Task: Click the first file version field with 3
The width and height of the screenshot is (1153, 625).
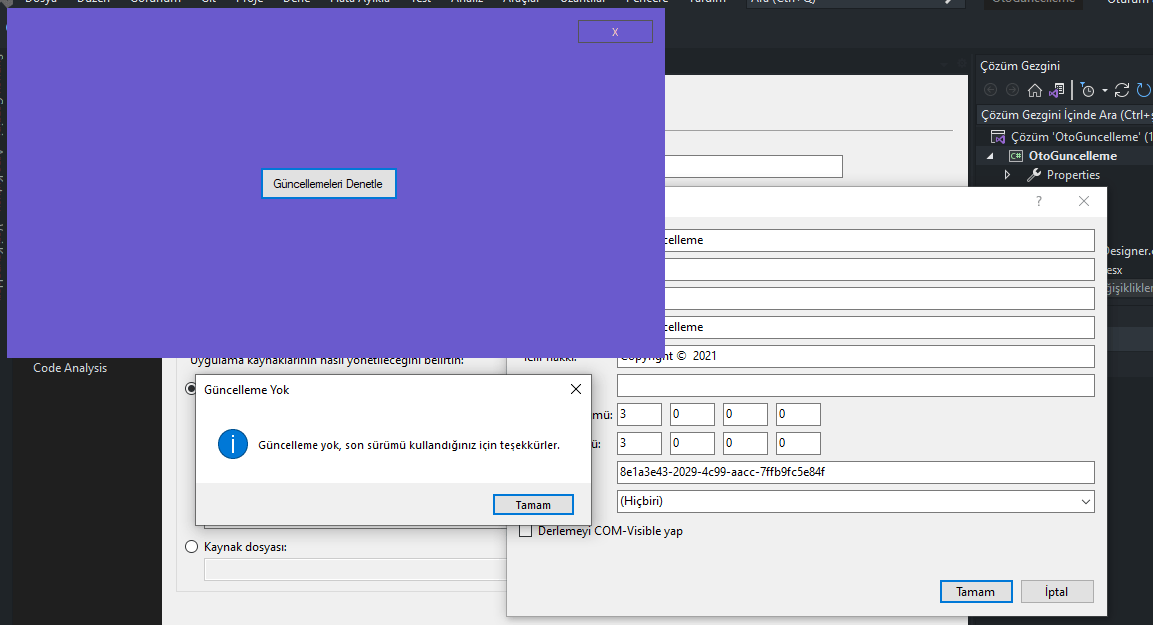Action: pyautogui.click(x=639, y=443)
